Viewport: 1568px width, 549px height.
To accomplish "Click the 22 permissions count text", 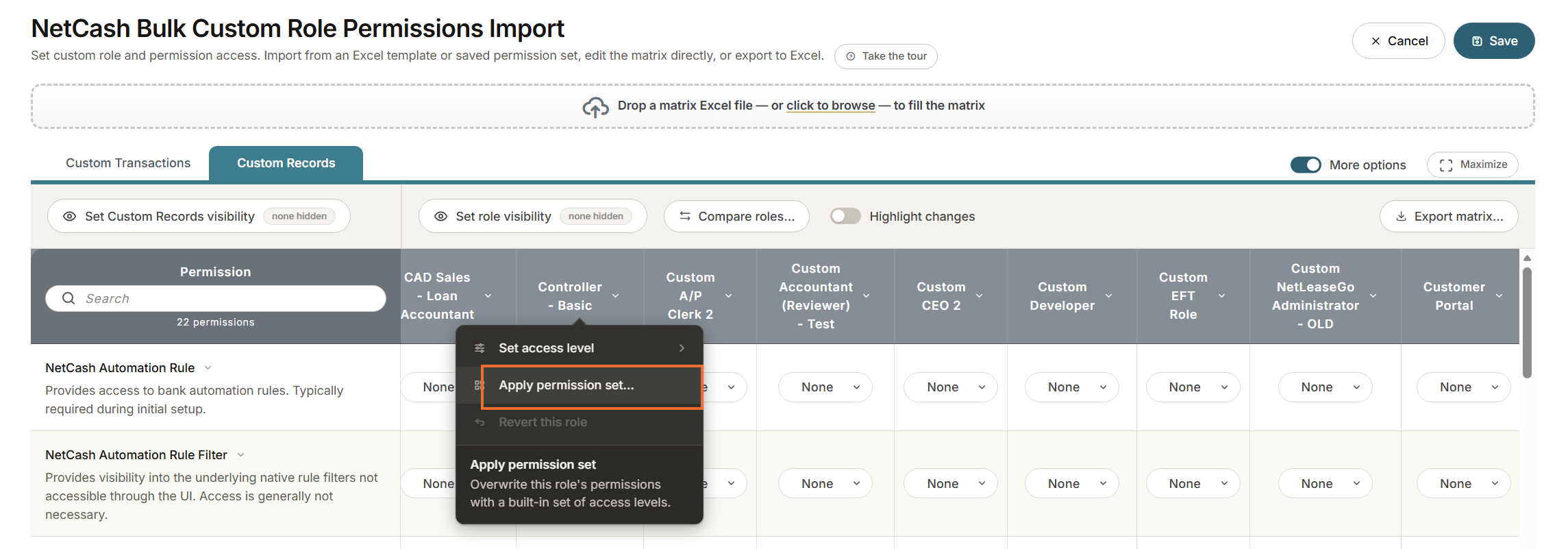I will pos(215,322).
